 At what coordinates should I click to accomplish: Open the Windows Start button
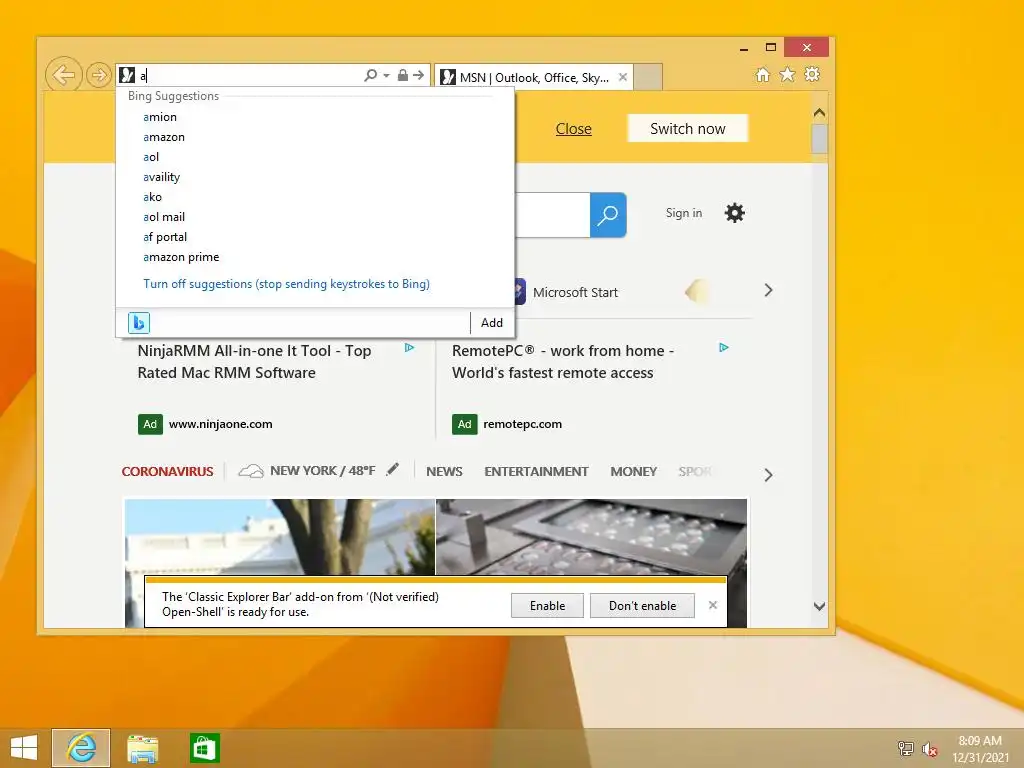24,748
